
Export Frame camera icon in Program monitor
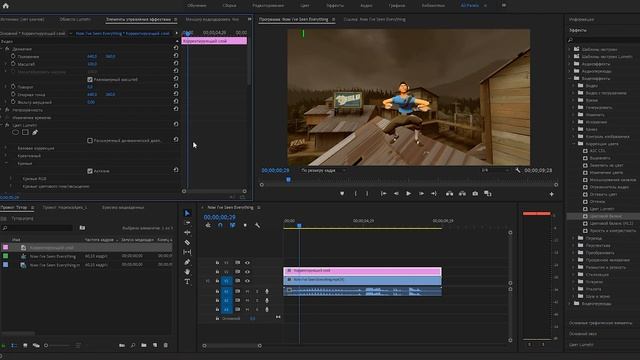click(475, 193)
